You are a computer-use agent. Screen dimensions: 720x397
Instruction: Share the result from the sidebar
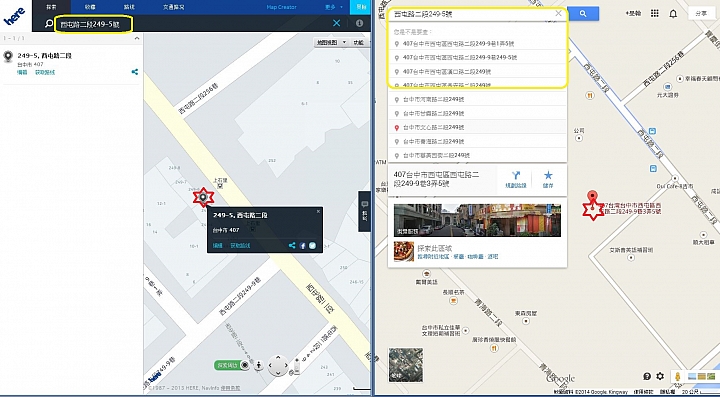135,72
